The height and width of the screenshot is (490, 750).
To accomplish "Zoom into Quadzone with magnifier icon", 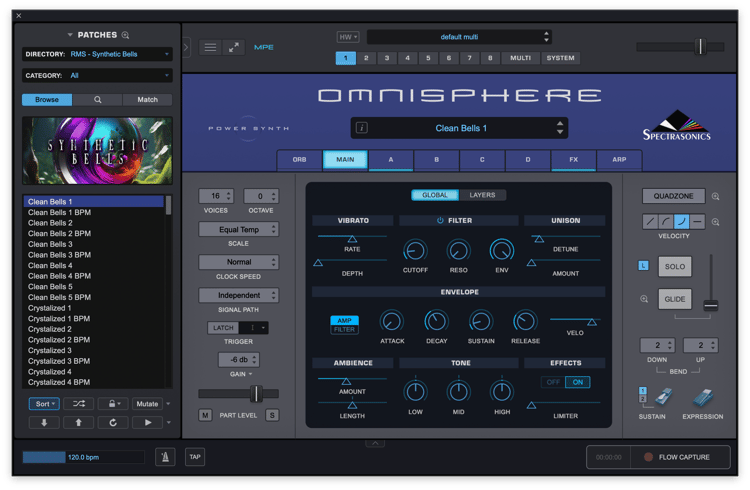I will point(716,196).
